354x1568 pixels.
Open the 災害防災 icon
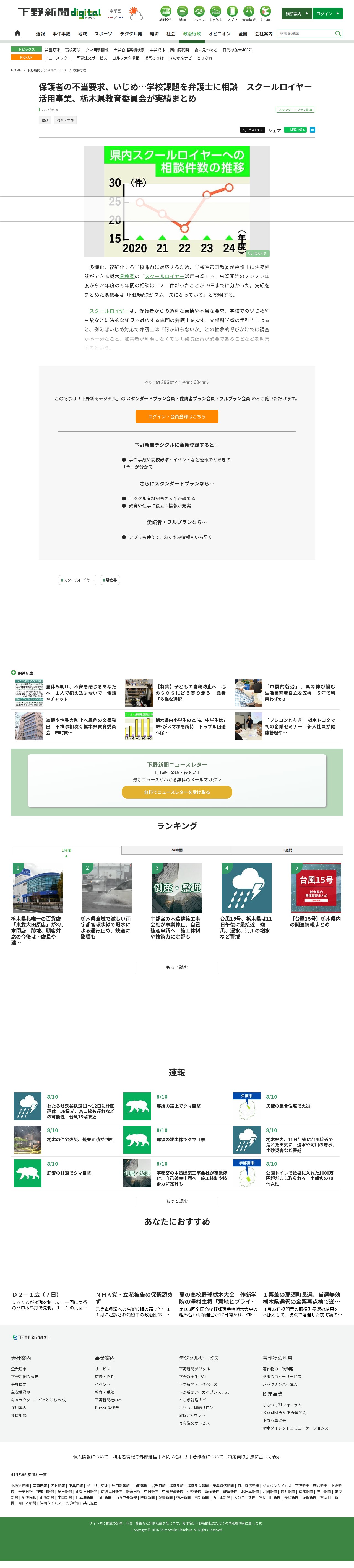215,13
